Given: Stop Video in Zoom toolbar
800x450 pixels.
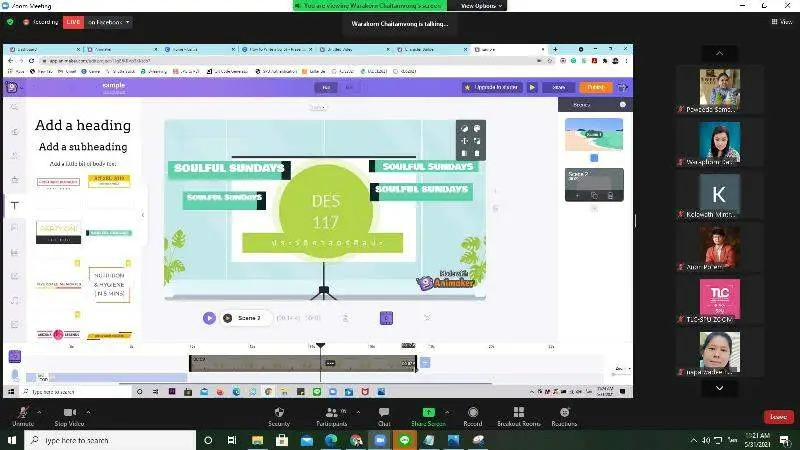Looking at the screenshot, I should coord(69,412).
